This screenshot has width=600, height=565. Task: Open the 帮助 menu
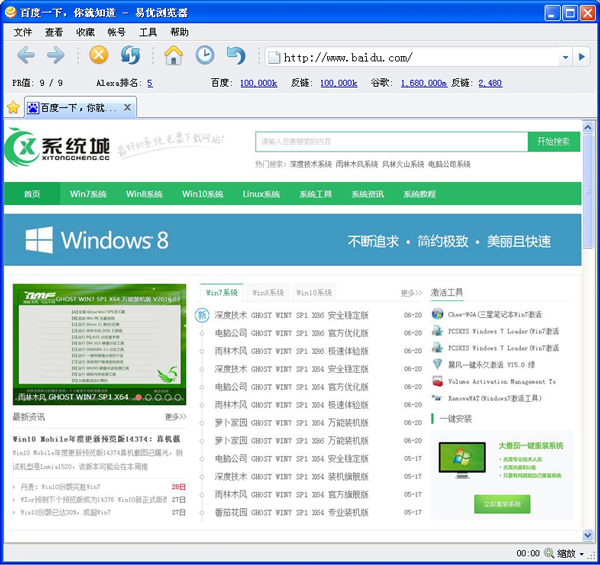click(179, 32)
